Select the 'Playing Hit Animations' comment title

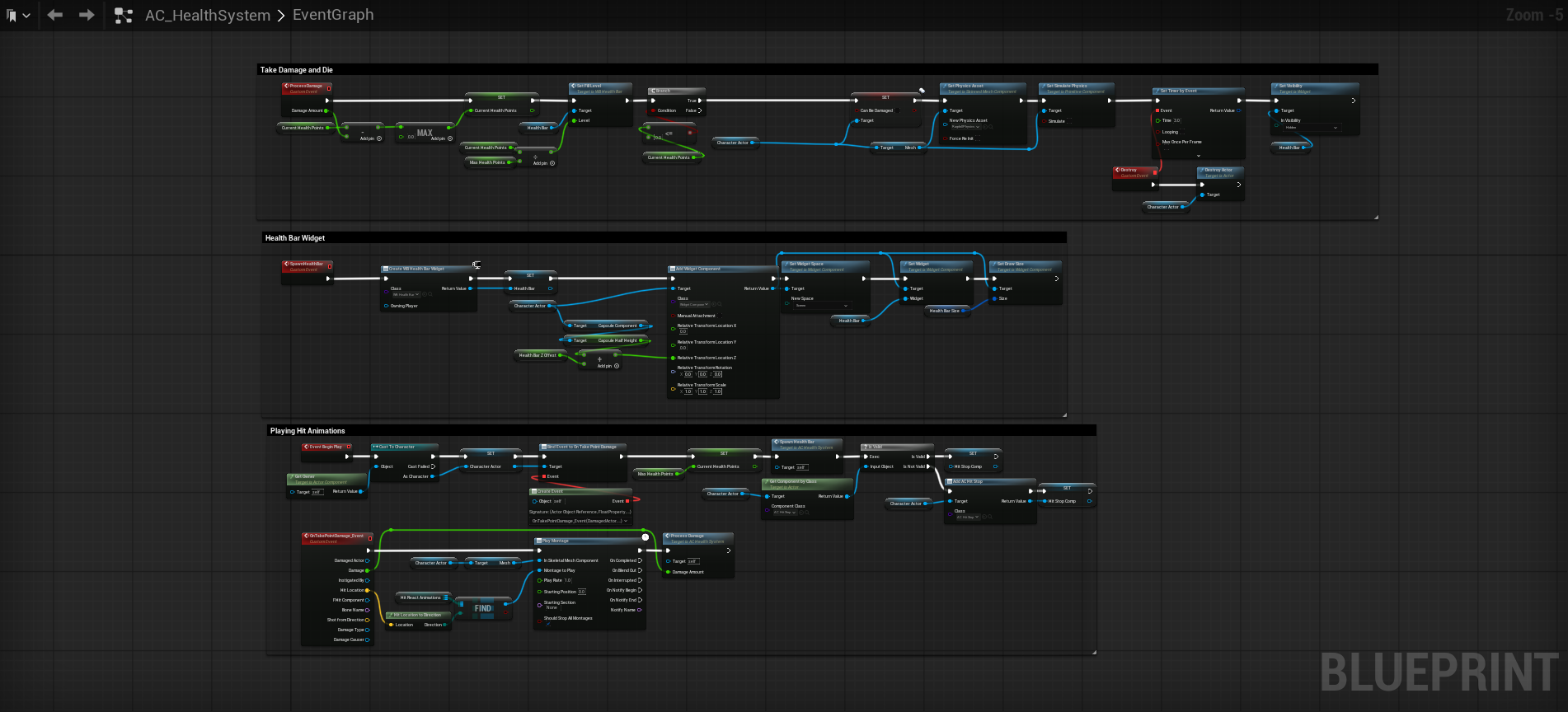pos(307,431)
